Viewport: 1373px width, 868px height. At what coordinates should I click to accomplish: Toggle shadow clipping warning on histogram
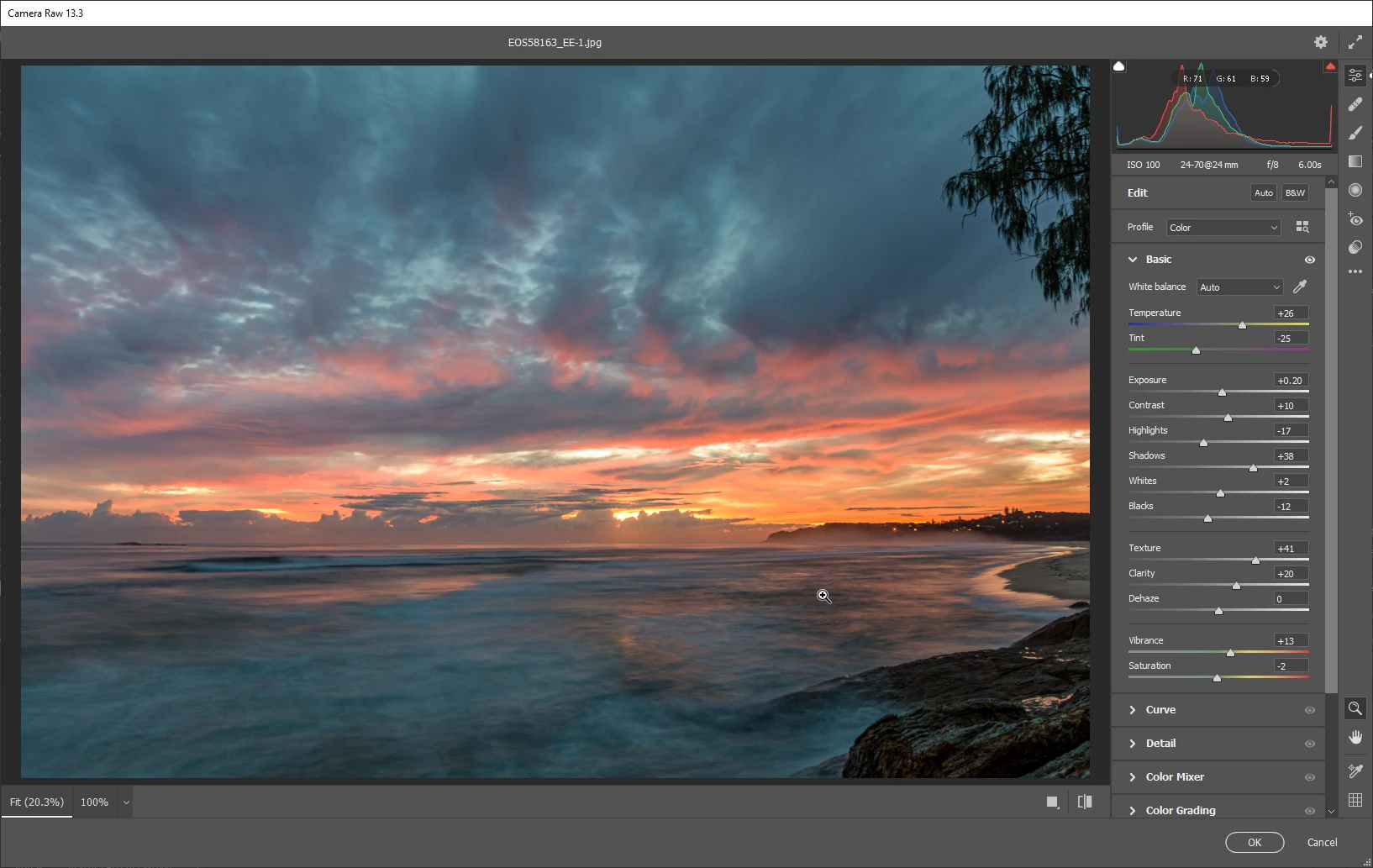[1119, 66]
